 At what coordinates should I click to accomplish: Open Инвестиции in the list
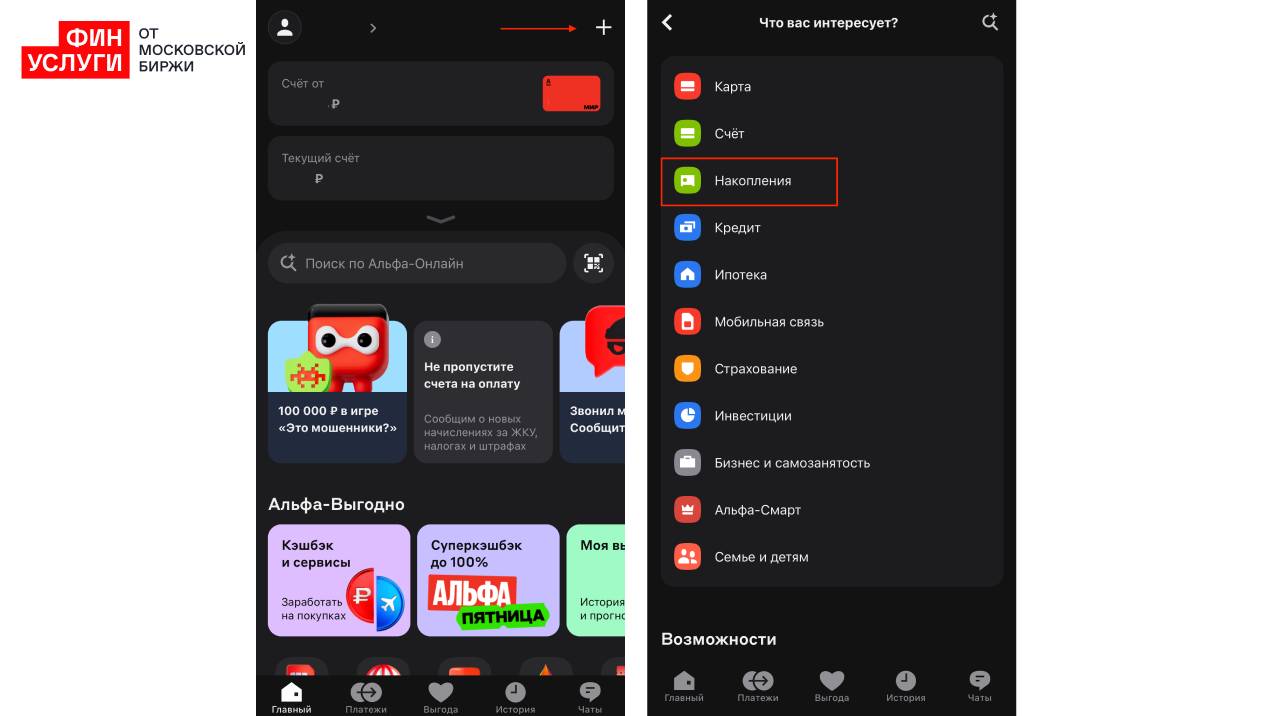[x=752, y=416]
